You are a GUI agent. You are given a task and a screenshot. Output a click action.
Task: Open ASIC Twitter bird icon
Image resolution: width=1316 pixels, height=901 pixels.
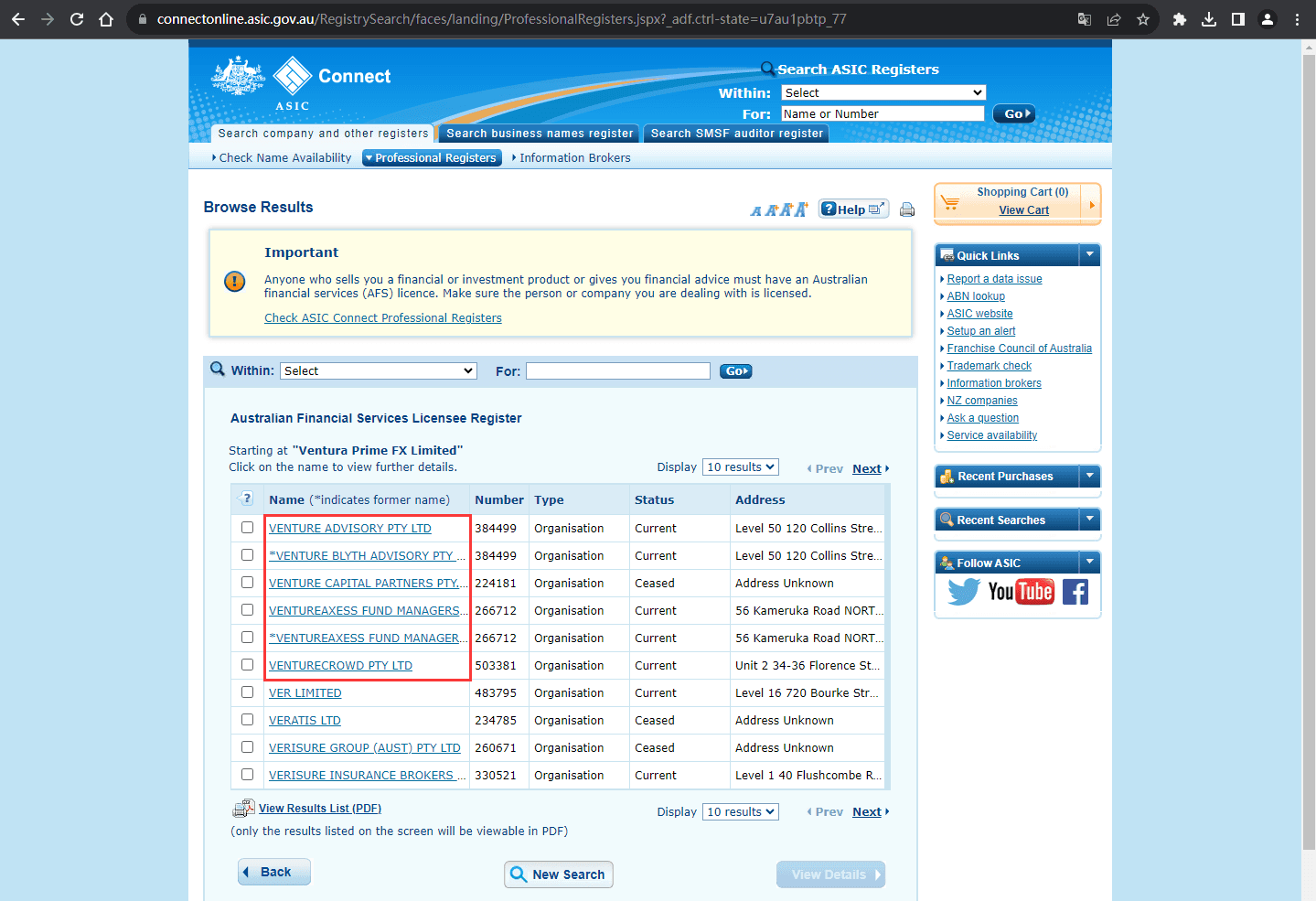[x=964, y=592]
